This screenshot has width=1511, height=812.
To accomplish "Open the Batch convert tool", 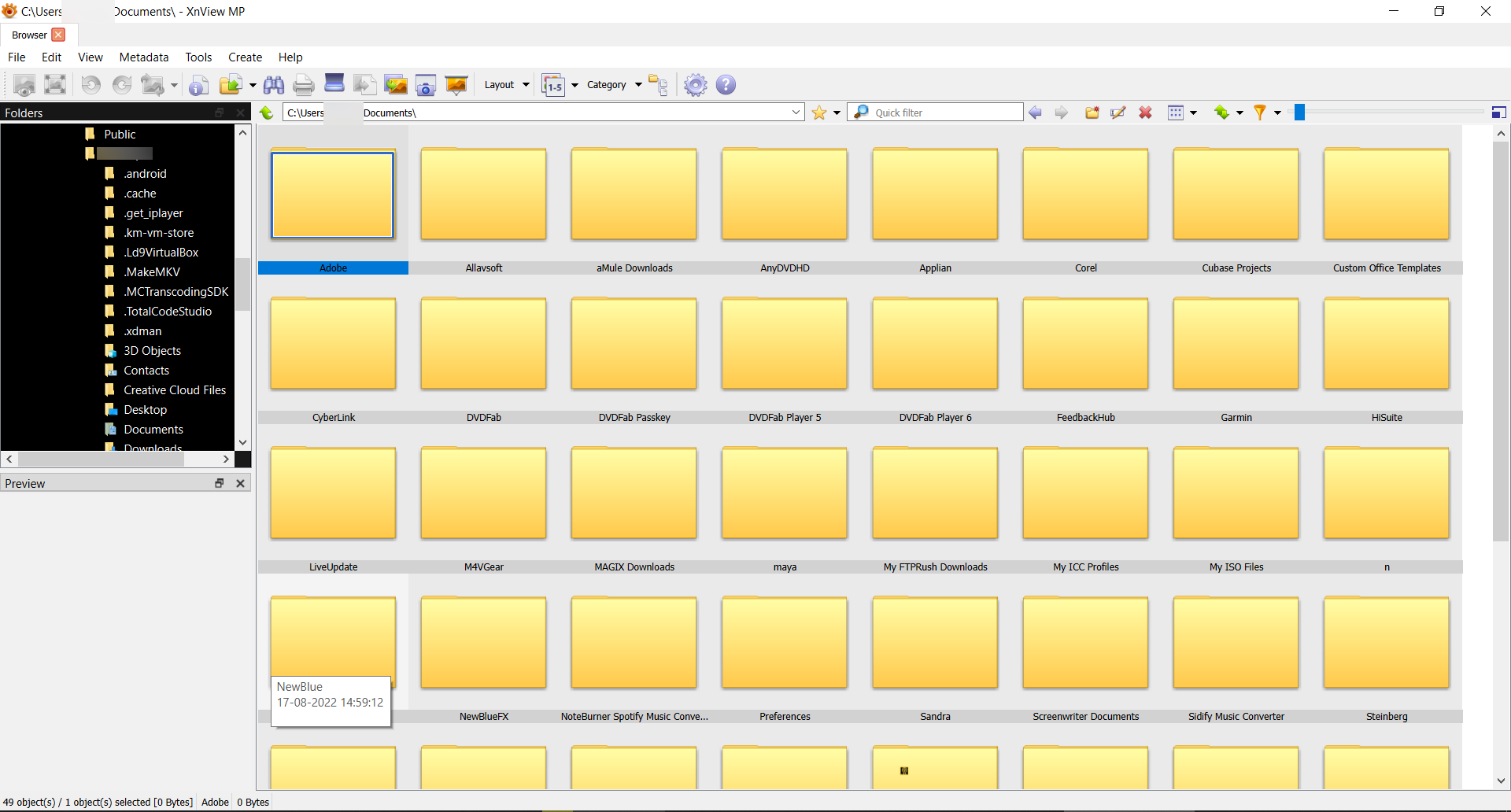I will (x=395, y=85).
